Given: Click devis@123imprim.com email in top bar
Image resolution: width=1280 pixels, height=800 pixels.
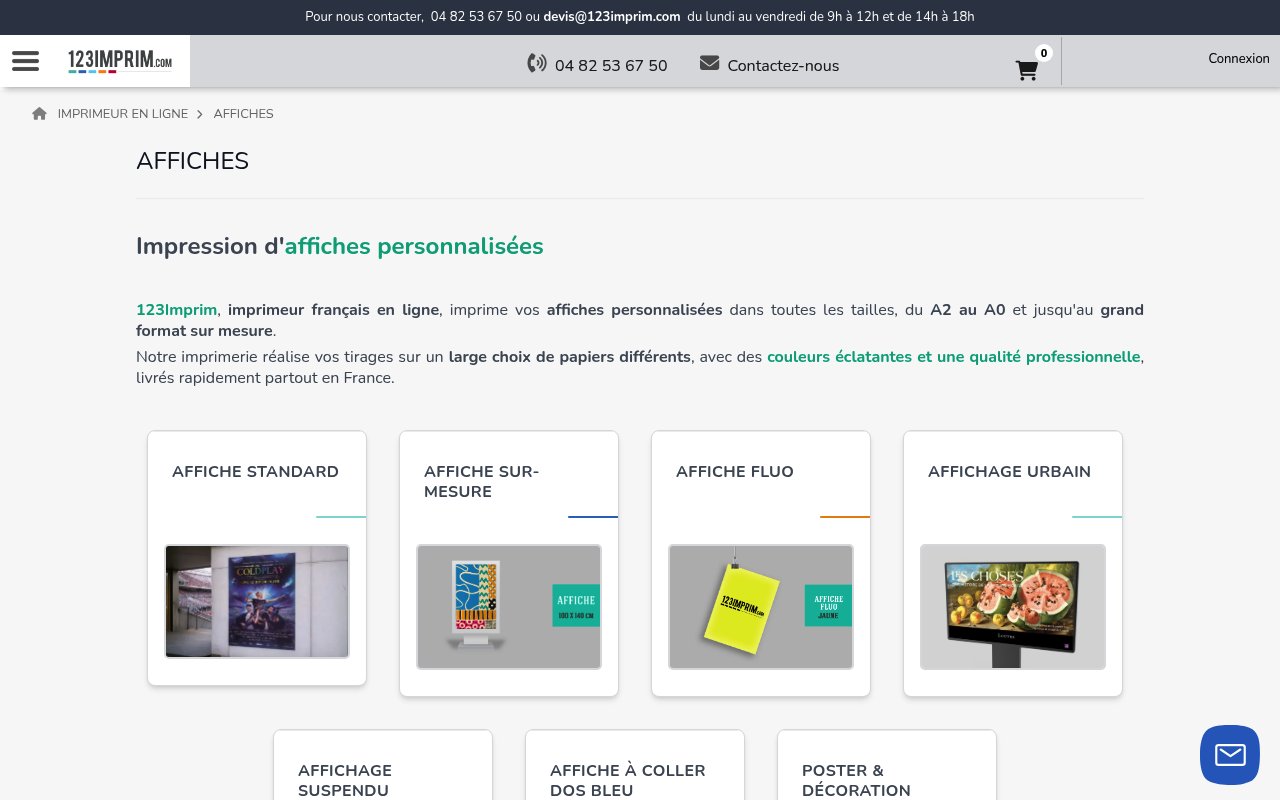Looking at the screenshot, I should coord(612,16).
